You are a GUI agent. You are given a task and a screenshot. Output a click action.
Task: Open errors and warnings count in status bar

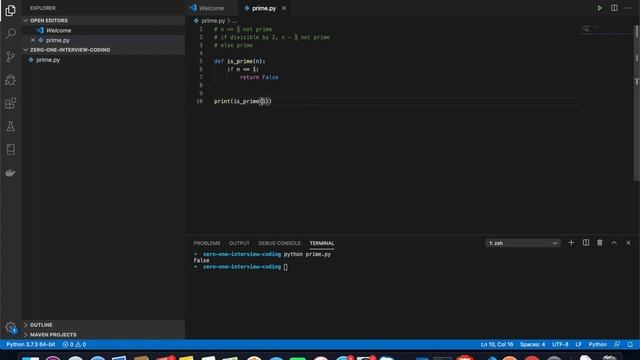[74, 344]
